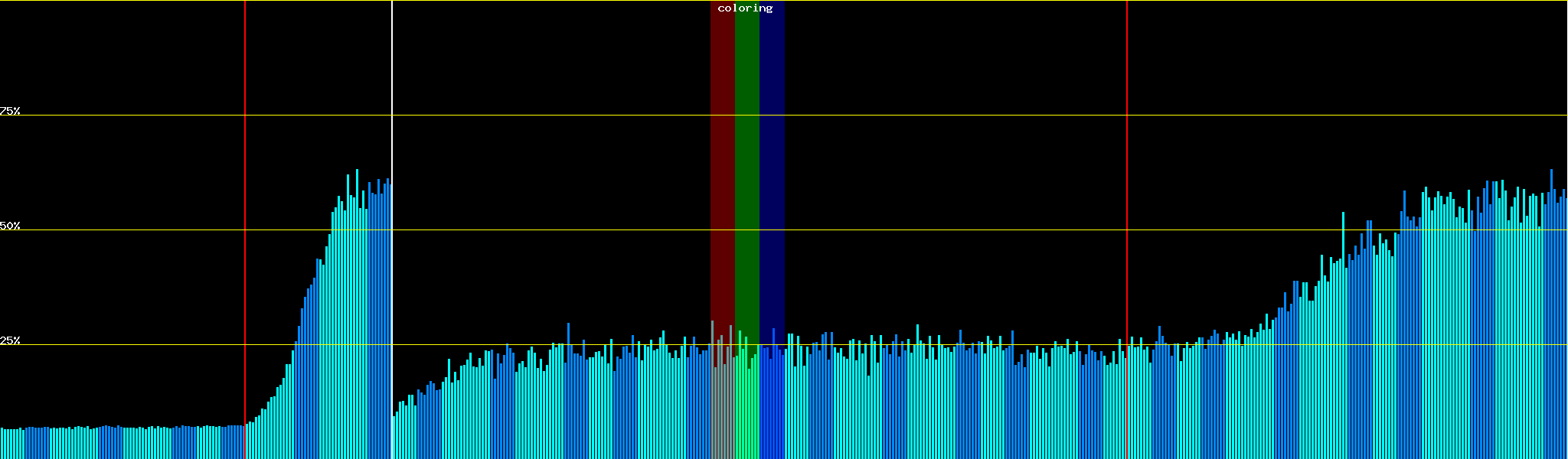1568x459 pixels.
Task: Select the right red vertical marker line
Action: coord(1127,153)
